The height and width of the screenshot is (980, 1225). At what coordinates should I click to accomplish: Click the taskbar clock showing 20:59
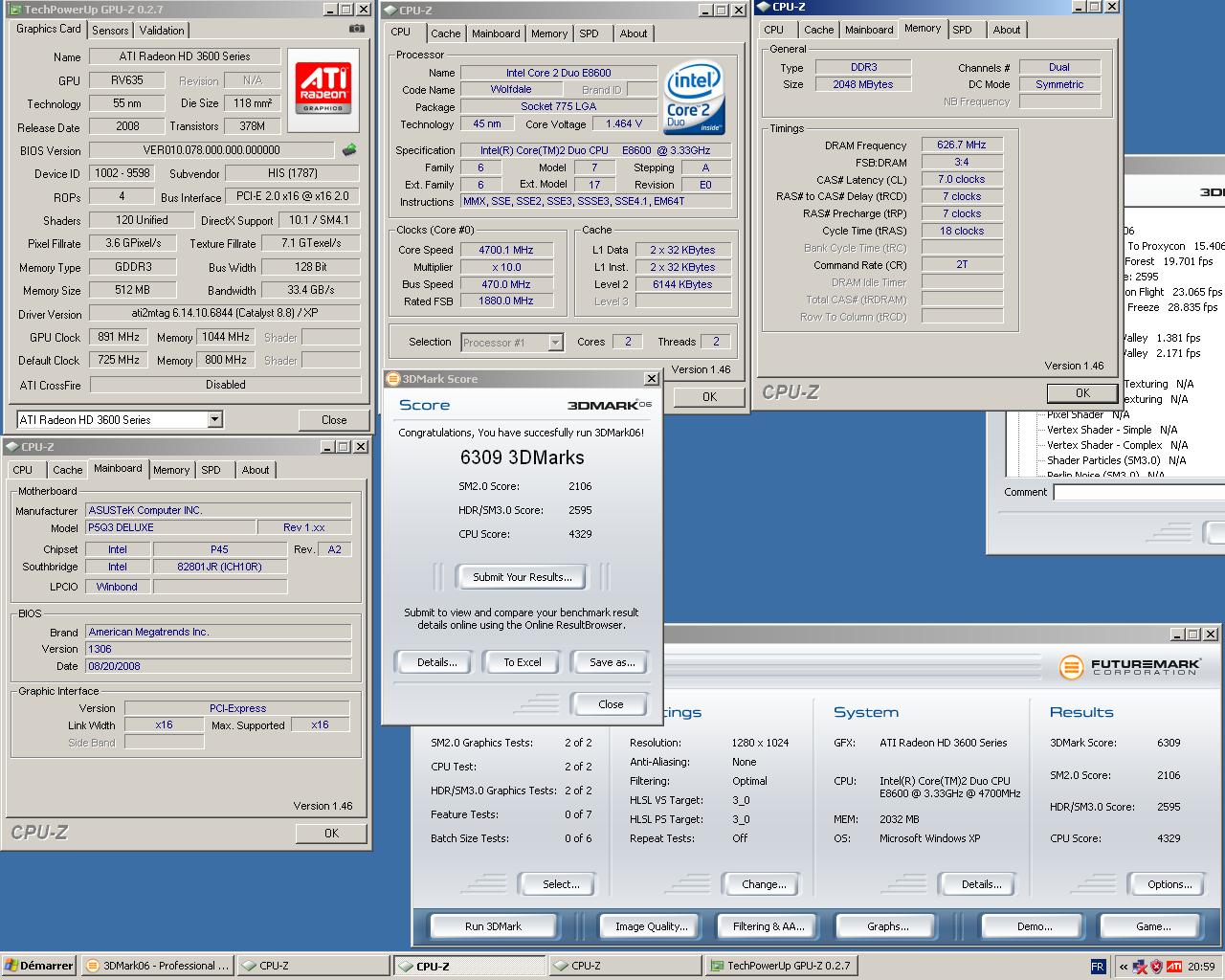click(x=1201, y=967)
